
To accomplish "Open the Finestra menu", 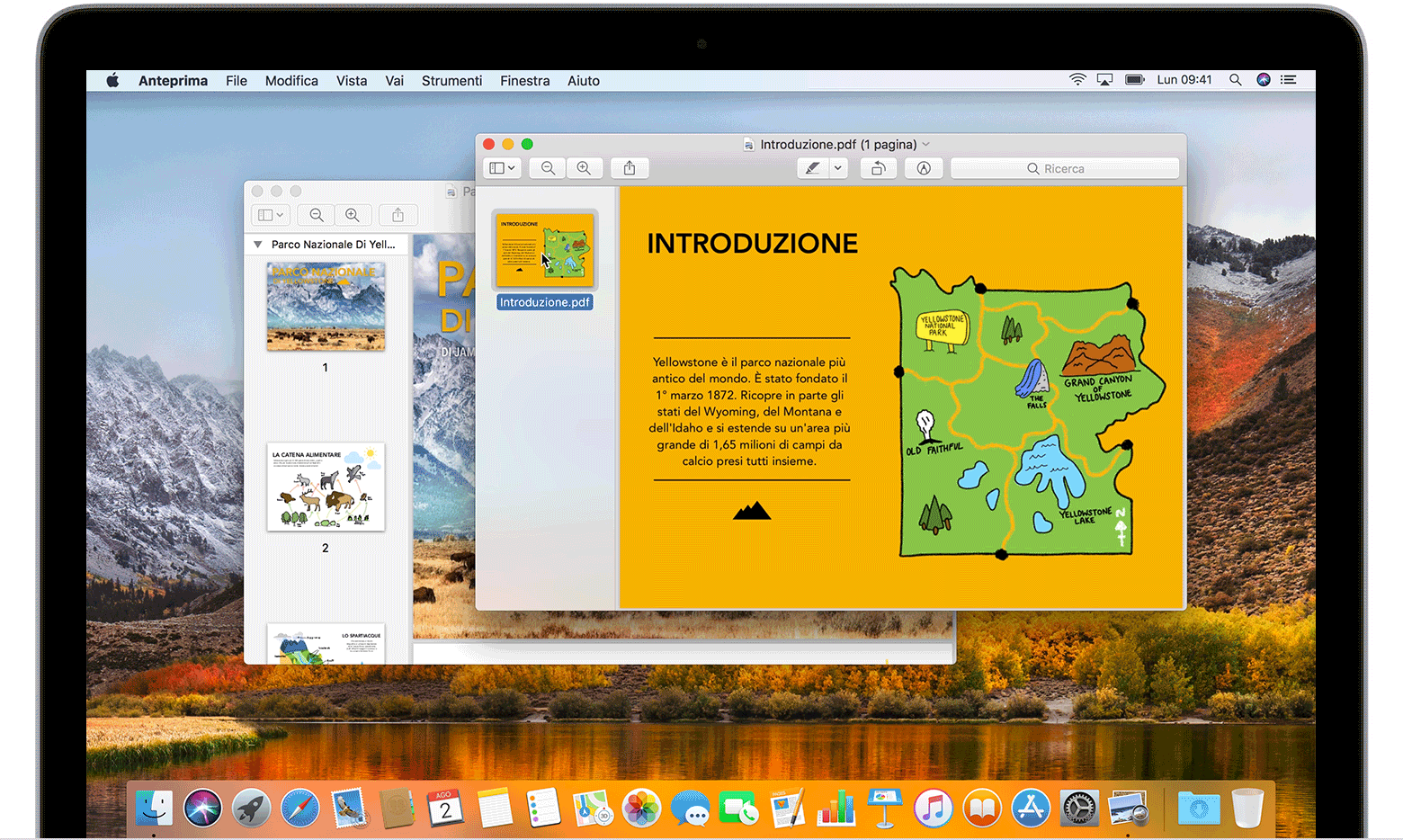I will pyautogui.click(x=524, y=81).
